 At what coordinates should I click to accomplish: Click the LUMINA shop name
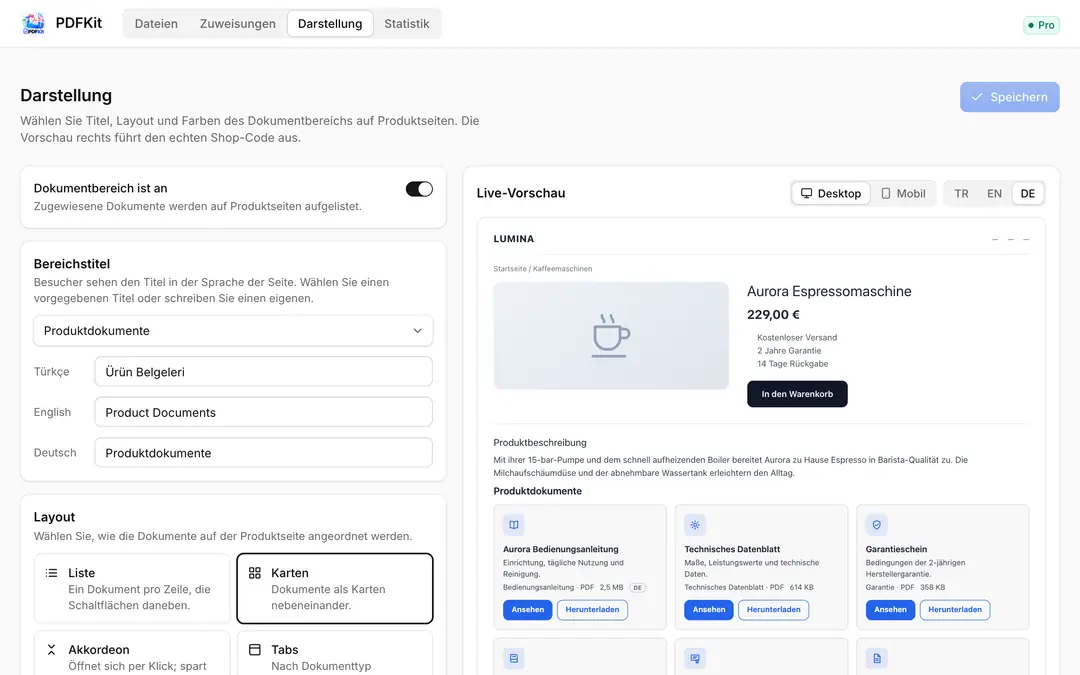pos(514,239)
